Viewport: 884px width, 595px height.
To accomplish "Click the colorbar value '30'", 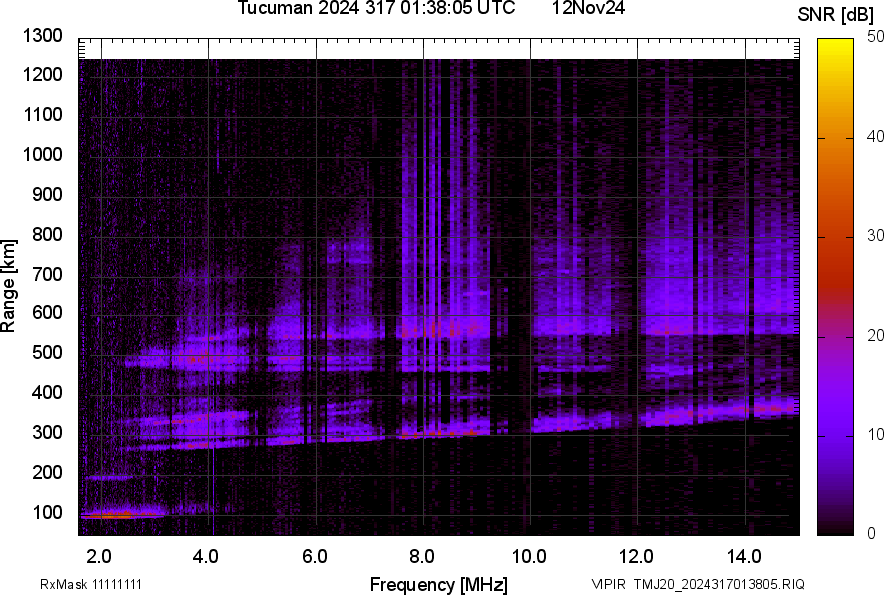I will coord(875,236).
